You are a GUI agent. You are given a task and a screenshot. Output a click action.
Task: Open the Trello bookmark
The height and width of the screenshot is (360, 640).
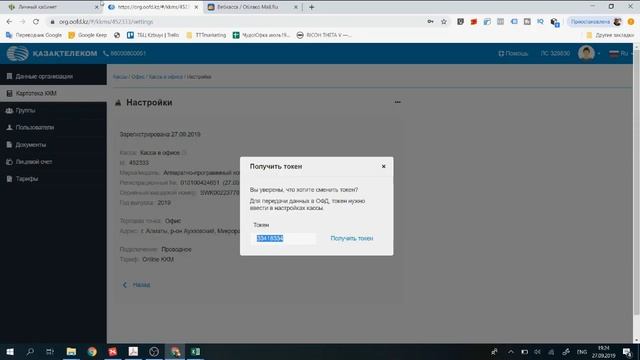(x=153, y=35)
